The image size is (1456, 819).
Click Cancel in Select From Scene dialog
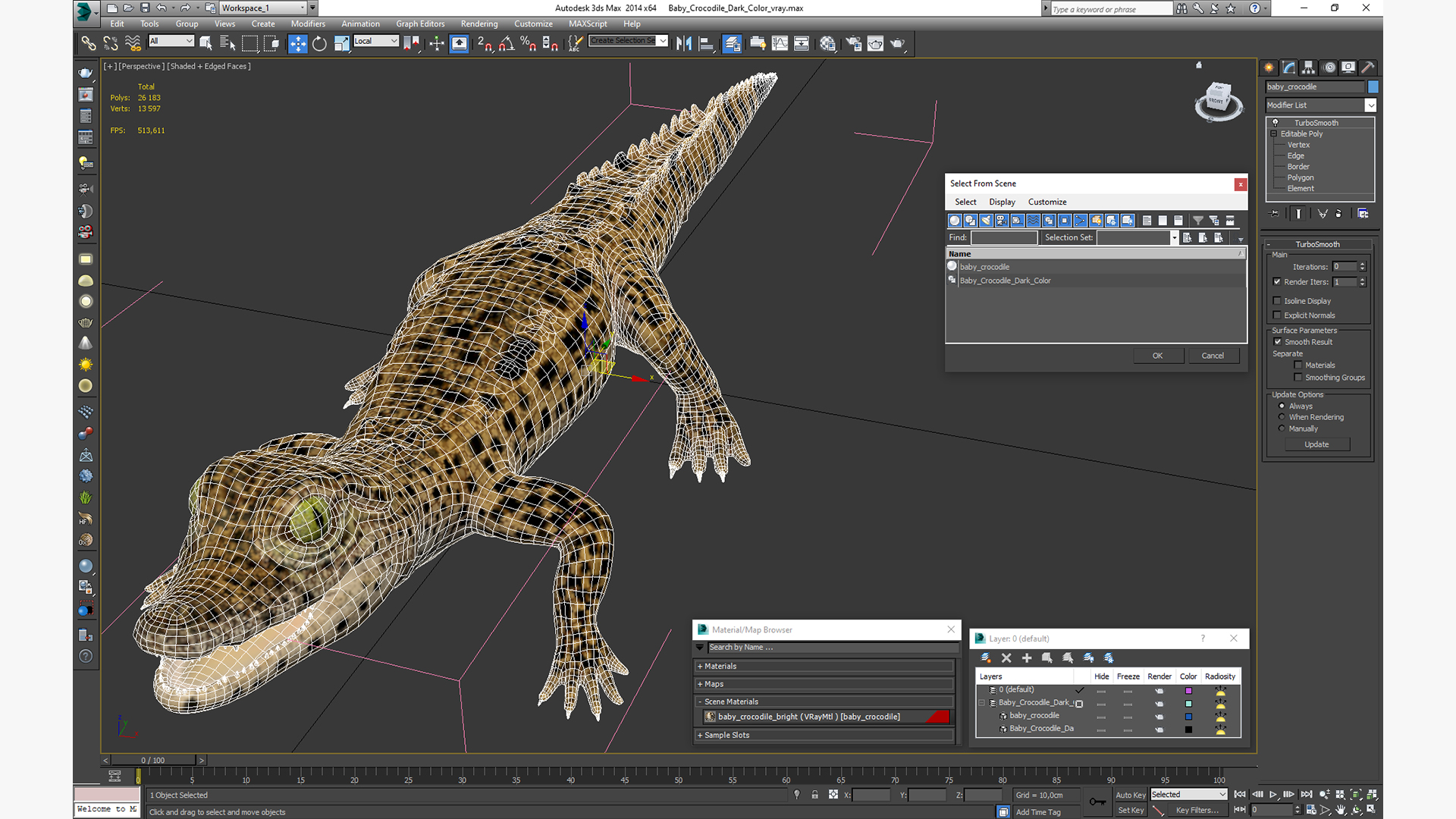click(x=1213, y=356)
